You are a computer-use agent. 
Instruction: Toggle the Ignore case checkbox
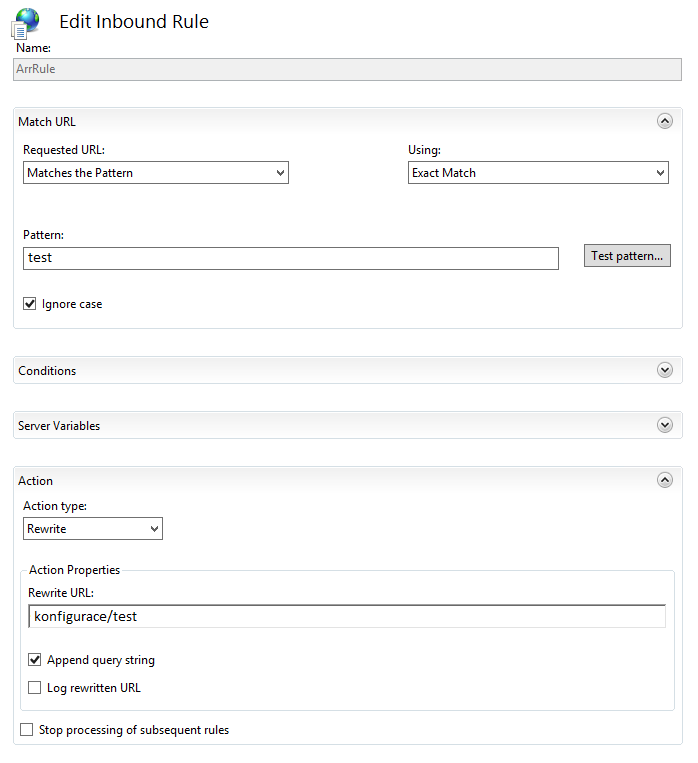click(x=30, y=303)
